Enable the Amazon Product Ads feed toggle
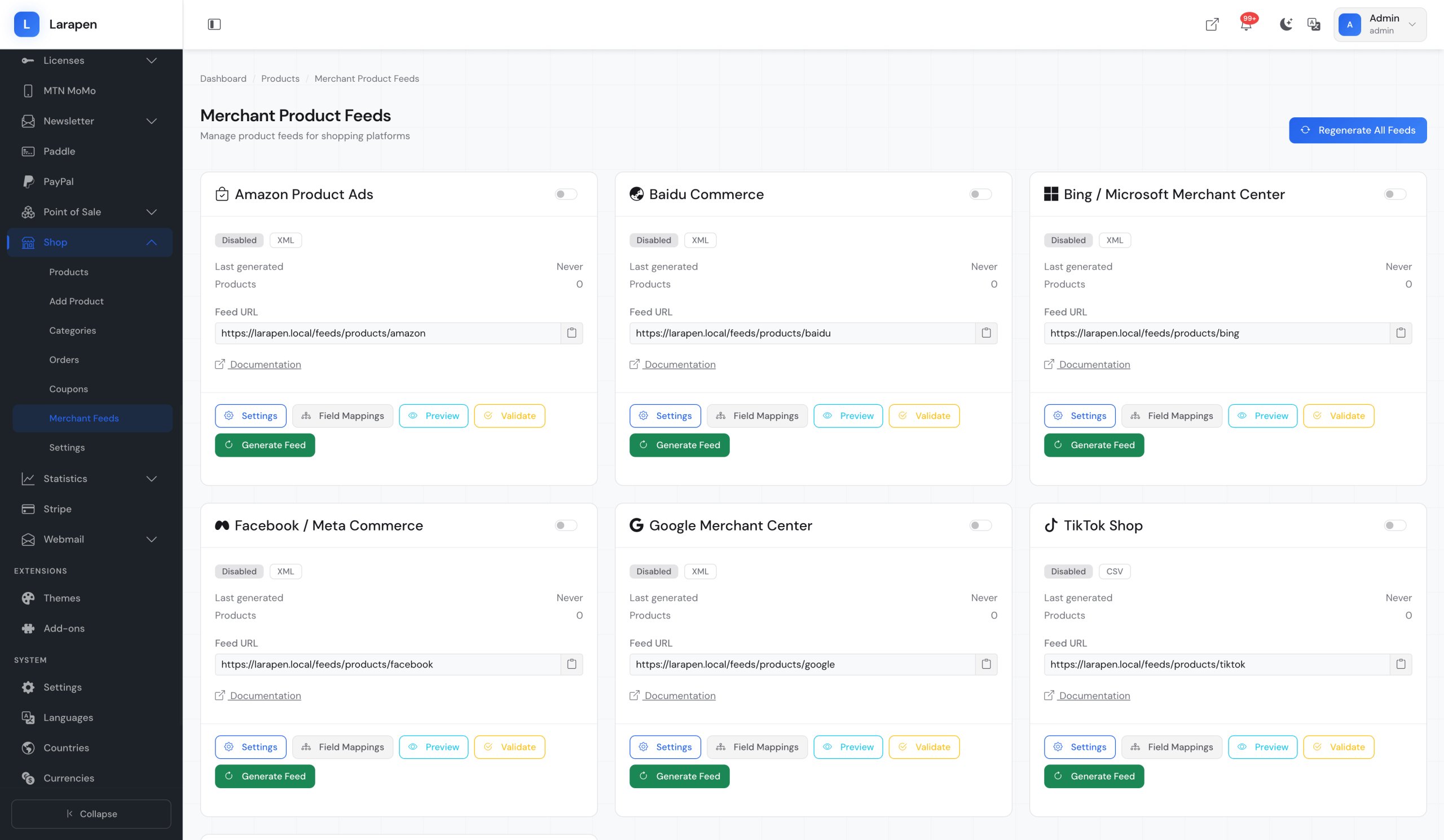1444x840 pixels. (566, 194)
